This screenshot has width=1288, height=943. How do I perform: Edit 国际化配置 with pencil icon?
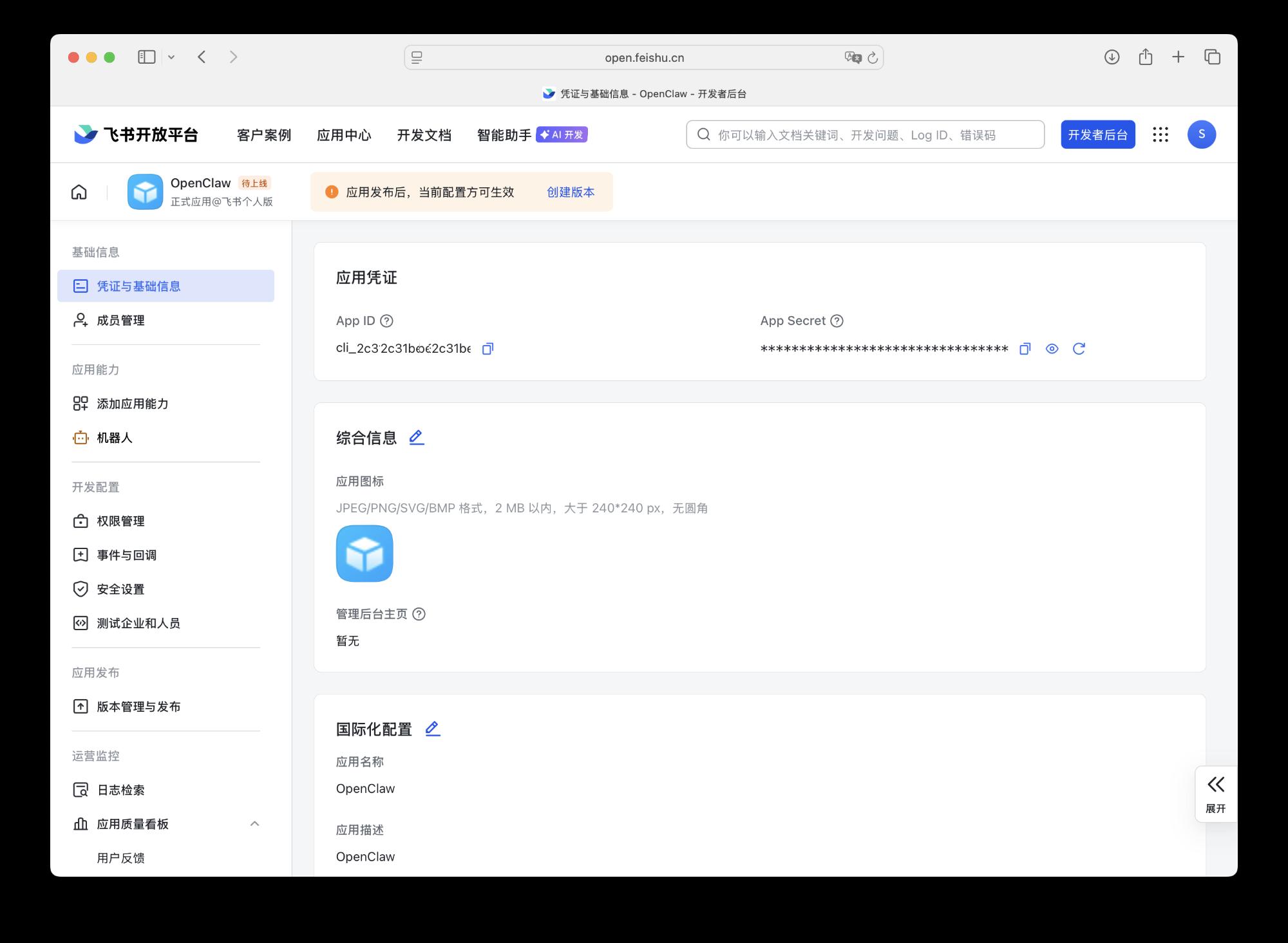point(433,729)
